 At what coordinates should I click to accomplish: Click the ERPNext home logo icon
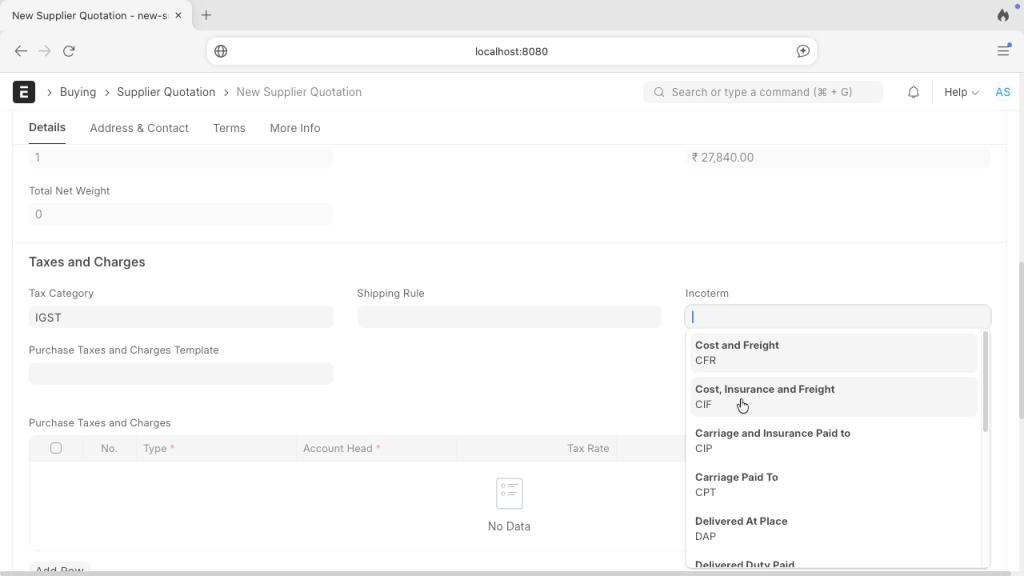coord(24,92)
